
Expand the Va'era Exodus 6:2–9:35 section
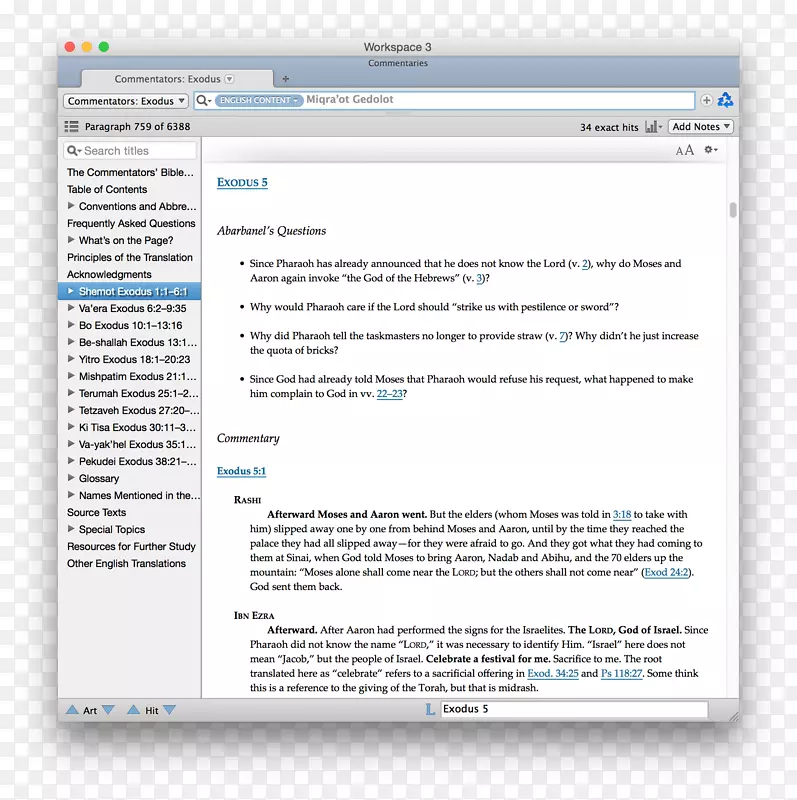coord(71,309)
